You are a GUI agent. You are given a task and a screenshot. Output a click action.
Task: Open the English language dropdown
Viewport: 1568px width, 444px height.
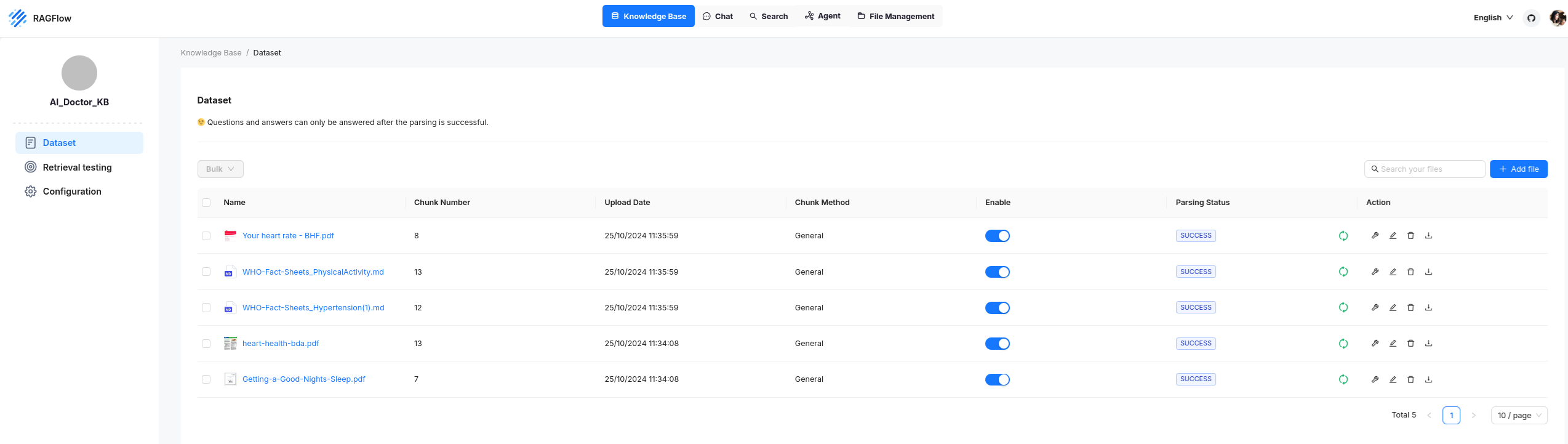tap(1492, 18)
